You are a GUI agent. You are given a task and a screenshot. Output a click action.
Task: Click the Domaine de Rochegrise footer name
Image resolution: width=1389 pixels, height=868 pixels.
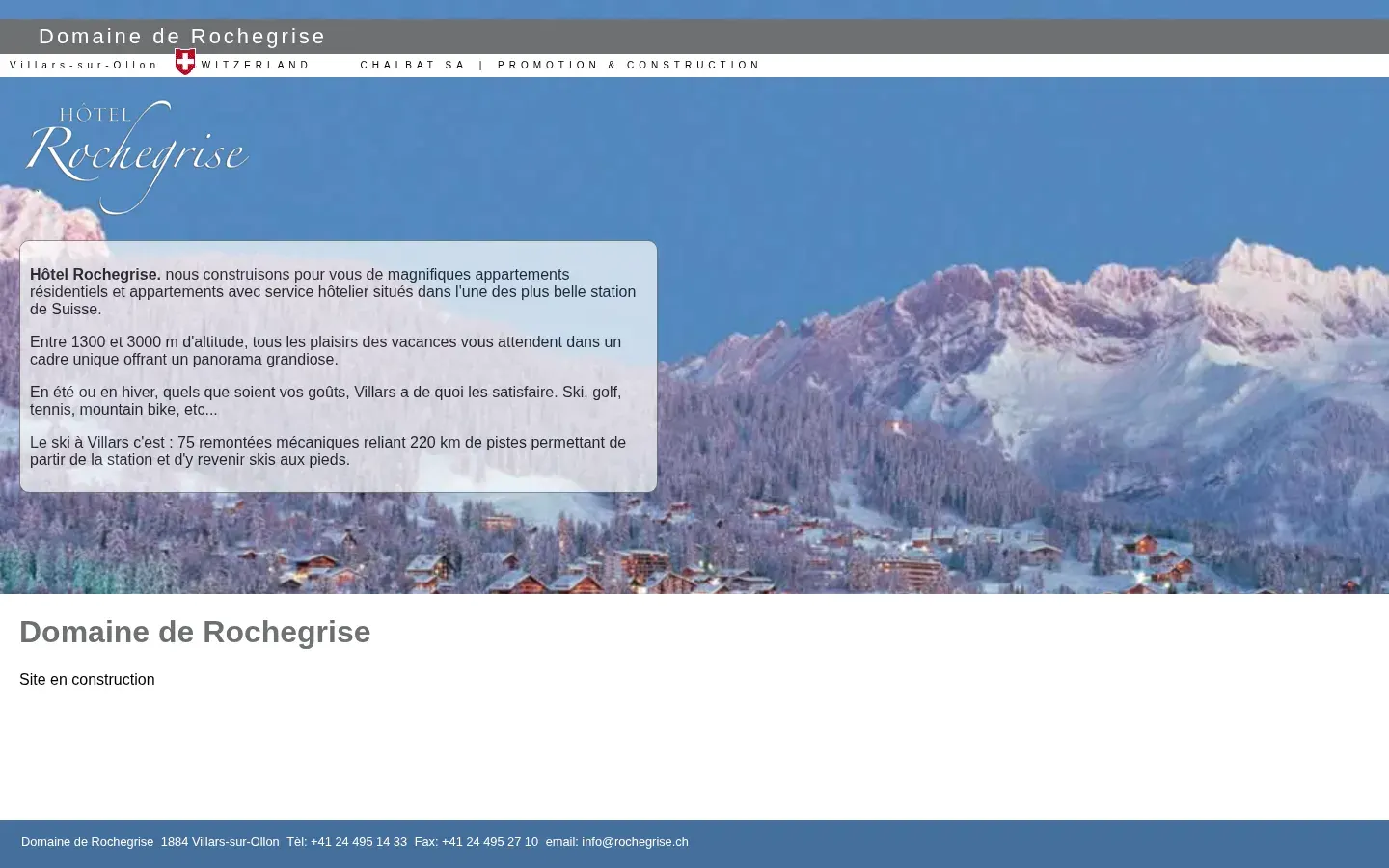(88, 842)
